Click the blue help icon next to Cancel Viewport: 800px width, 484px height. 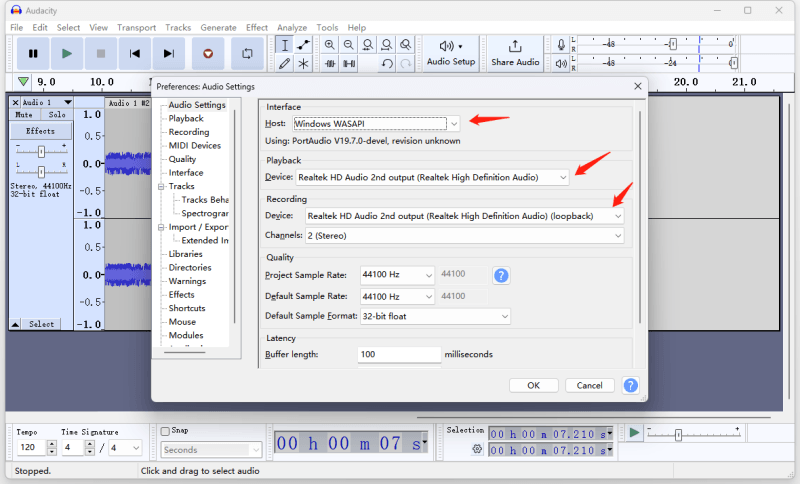click(631, 386)
